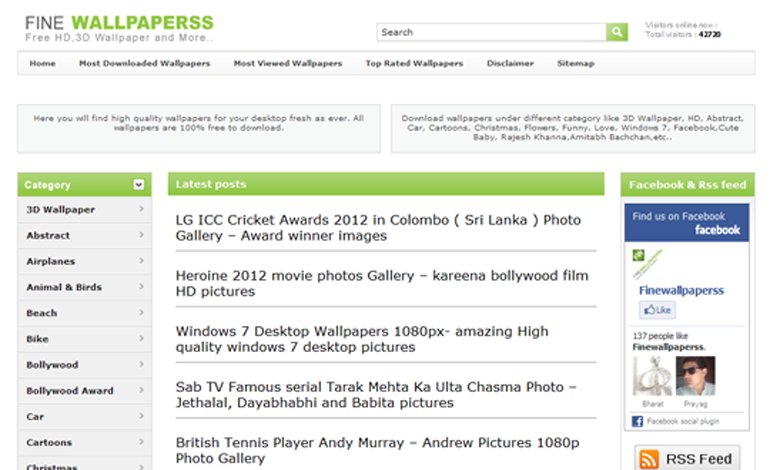Expand the Bollywood Award category chevron
770x470 pixels.
click(x=141, y=390)
